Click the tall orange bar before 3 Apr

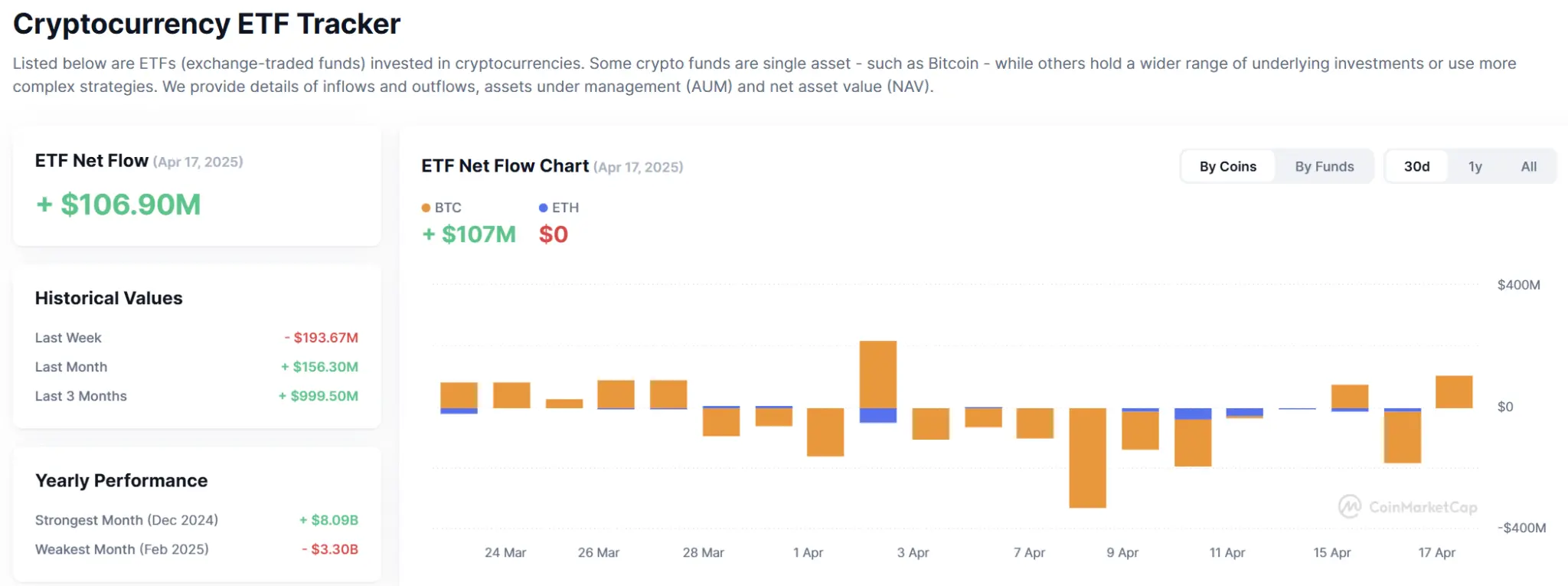point(877,374)
